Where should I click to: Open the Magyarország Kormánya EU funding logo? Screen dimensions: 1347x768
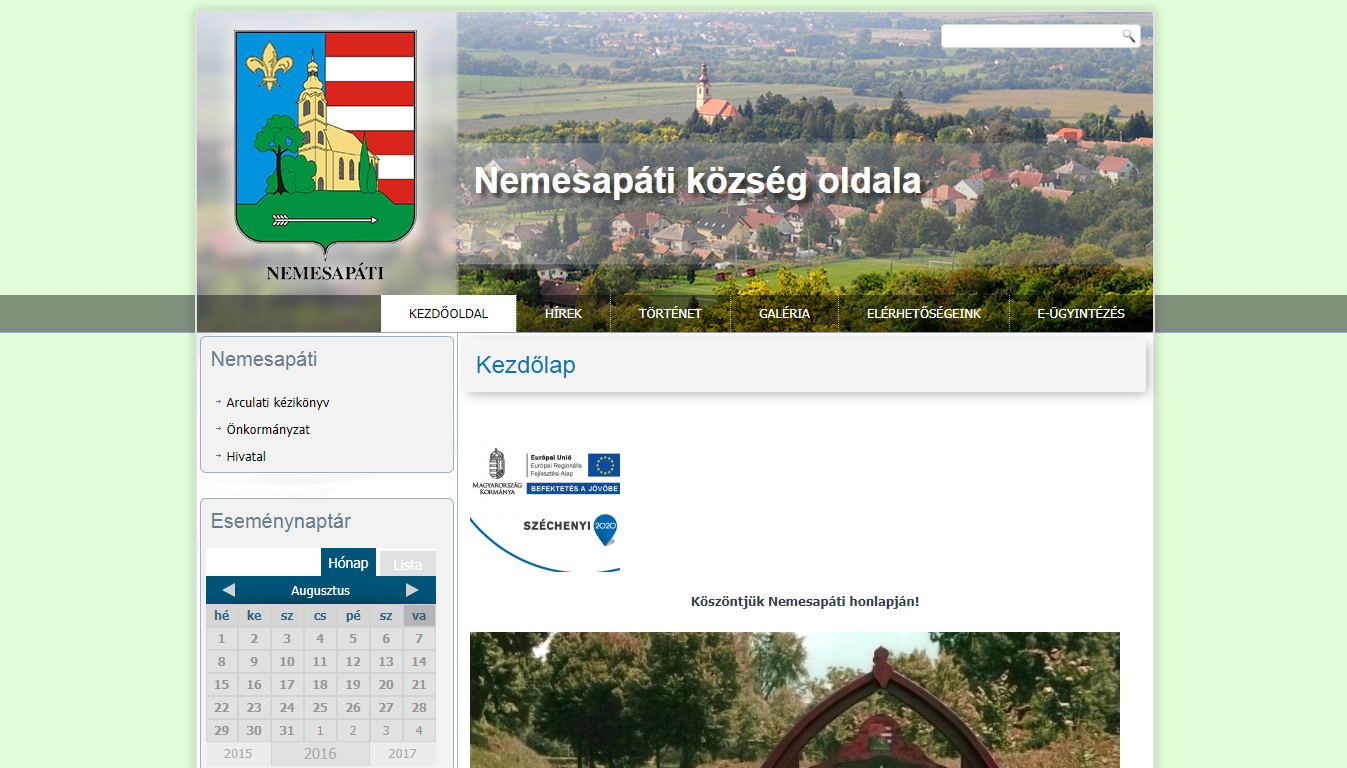(545, 471)
